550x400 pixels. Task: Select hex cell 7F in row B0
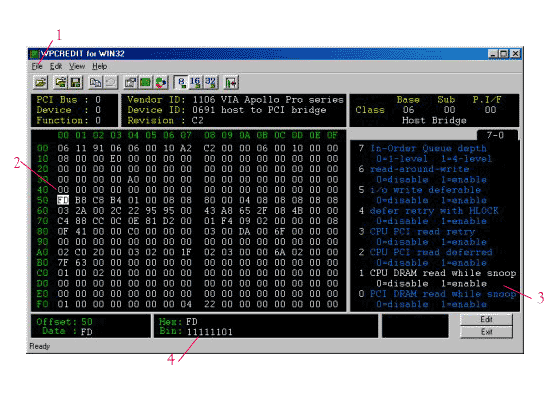pyautogui.click(x=63, y=262)
